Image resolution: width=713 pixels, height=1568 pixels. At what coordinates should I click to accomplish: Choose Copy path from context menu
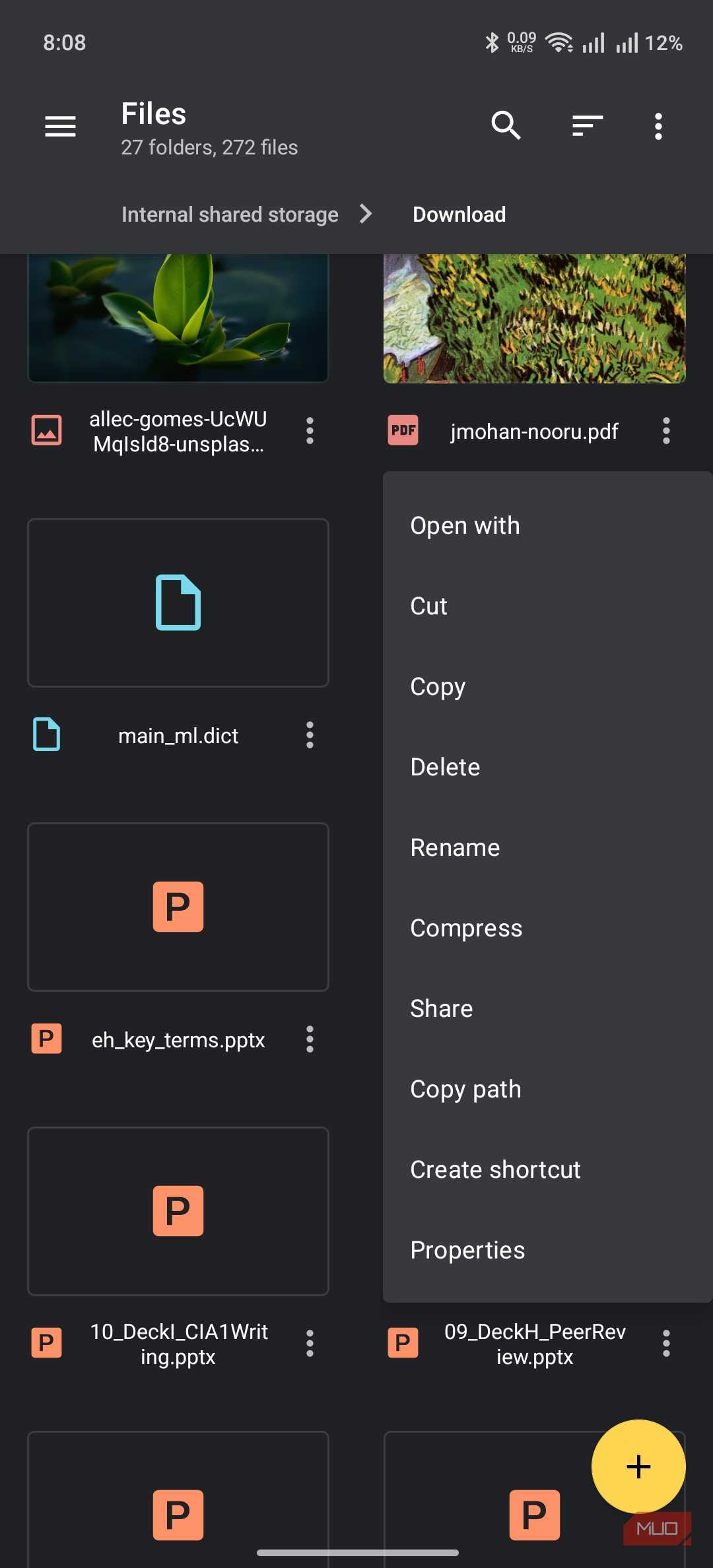547,1090
